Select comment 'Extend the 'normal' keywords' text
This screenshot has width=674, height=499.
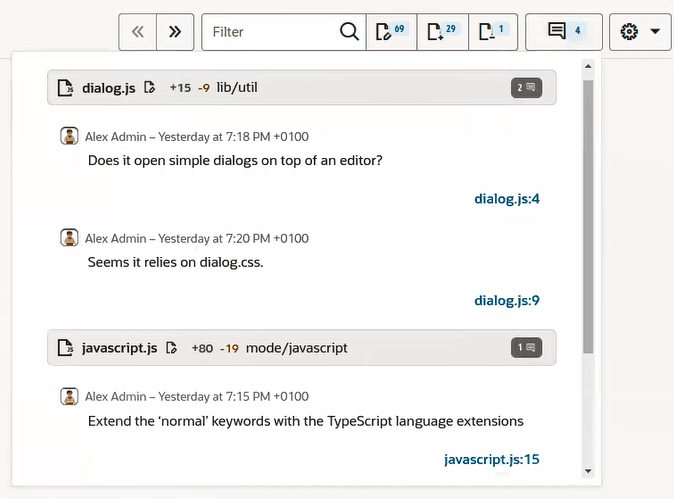coord(306,421)
